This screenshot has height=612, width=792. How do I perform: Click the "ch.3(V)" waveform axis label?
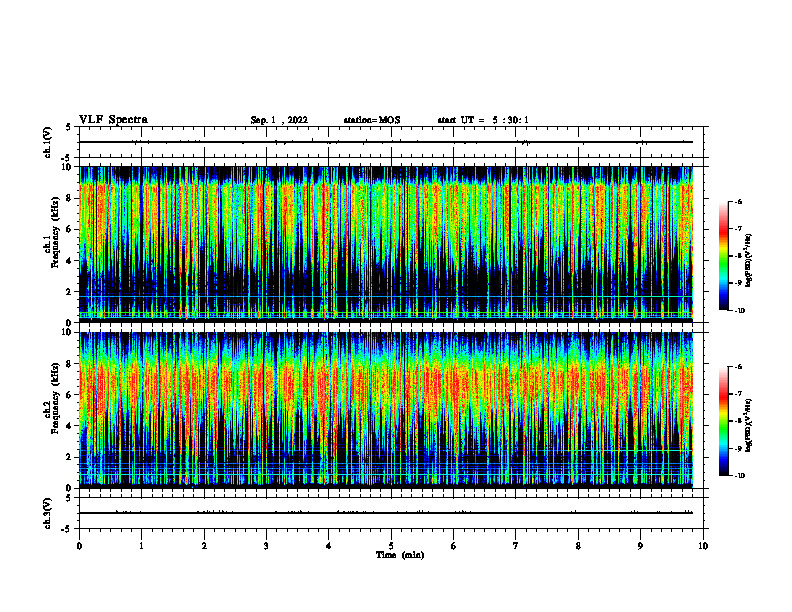pyautogui.click(x=47, y=513)
